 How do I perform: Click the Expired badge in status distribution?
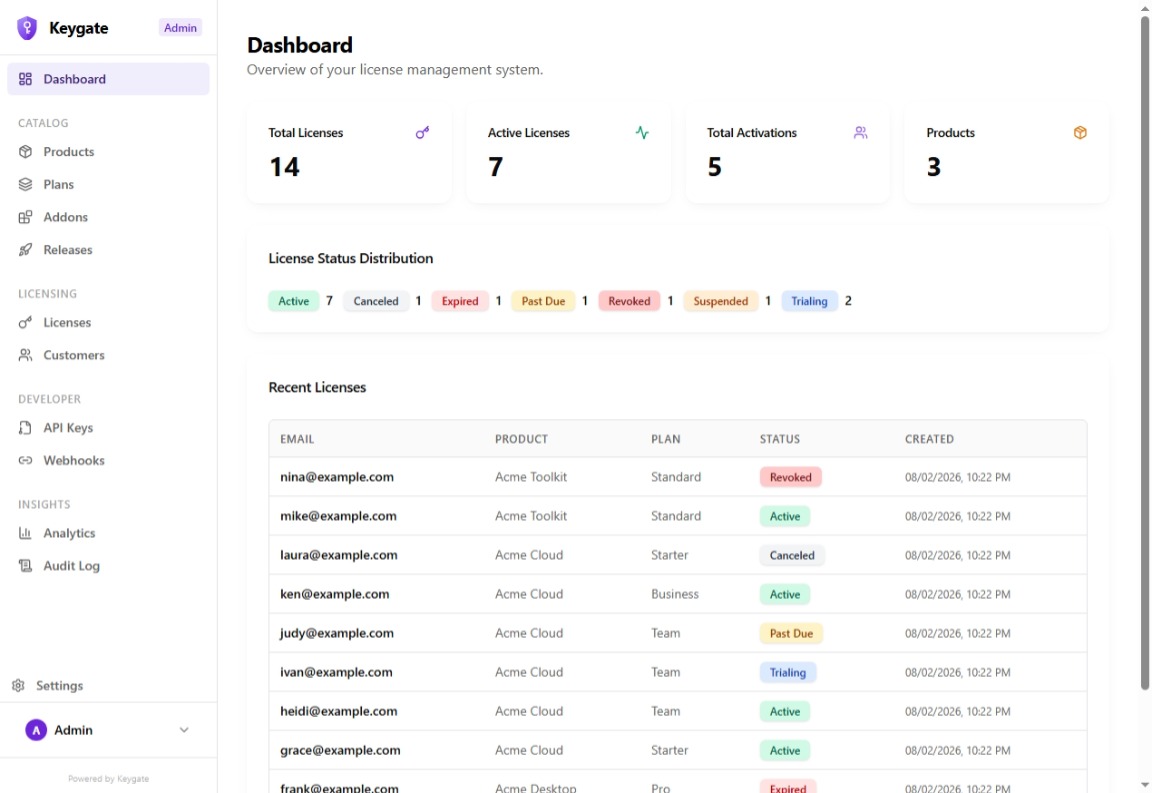pyautogui.click(x=460, y=301)
